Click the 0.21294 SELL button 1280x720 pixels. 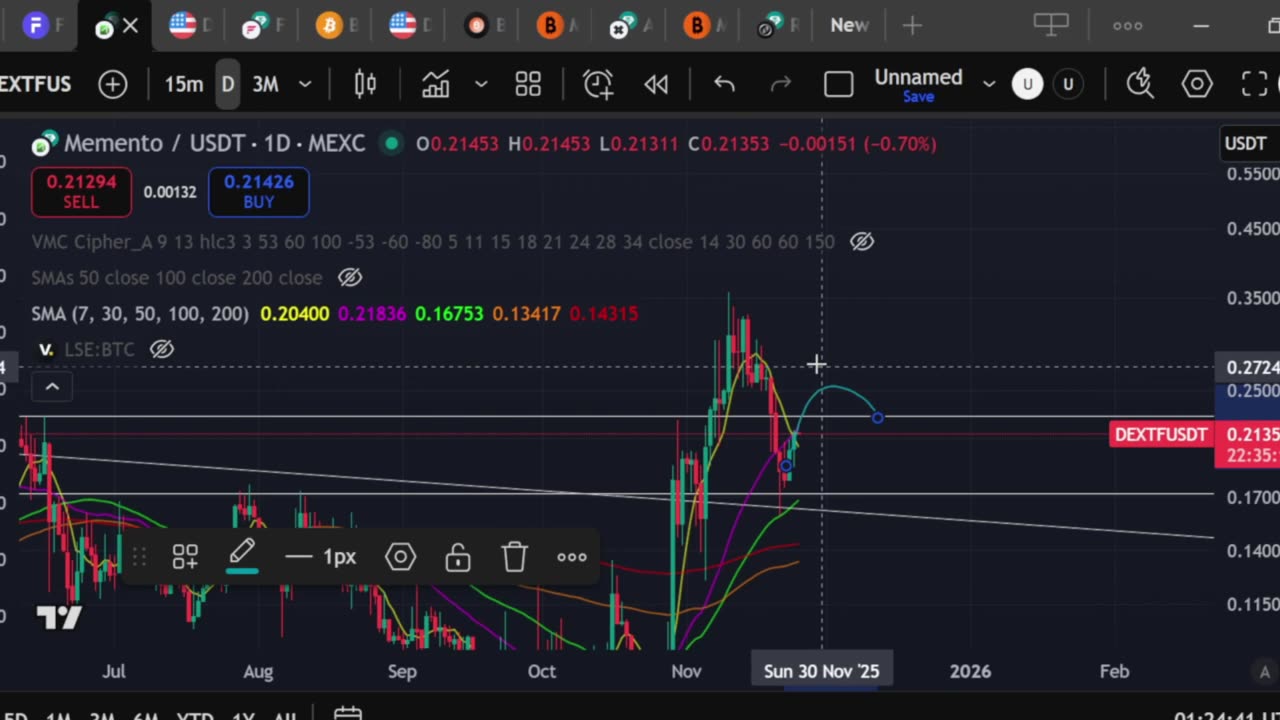click(81, 192)
